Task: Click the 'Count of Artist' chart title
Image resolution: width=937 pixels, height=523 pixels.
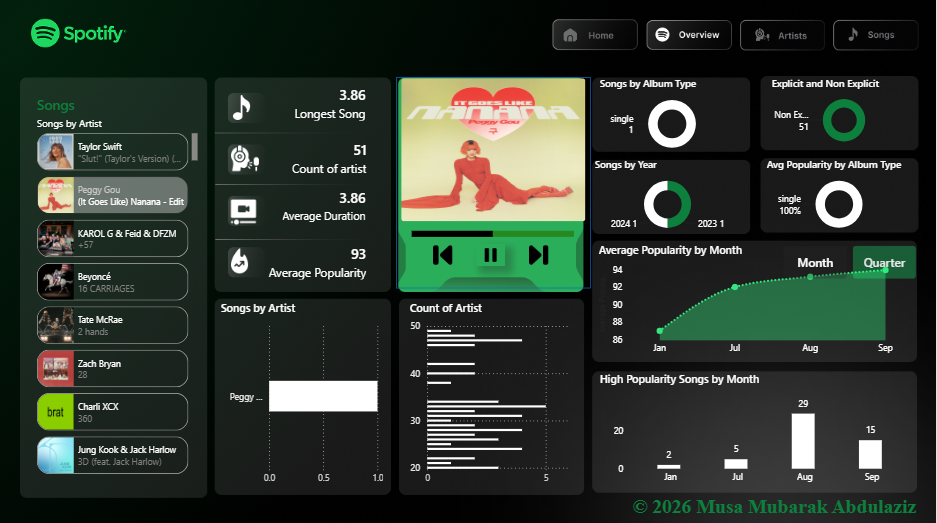Action: pos(446,308)
